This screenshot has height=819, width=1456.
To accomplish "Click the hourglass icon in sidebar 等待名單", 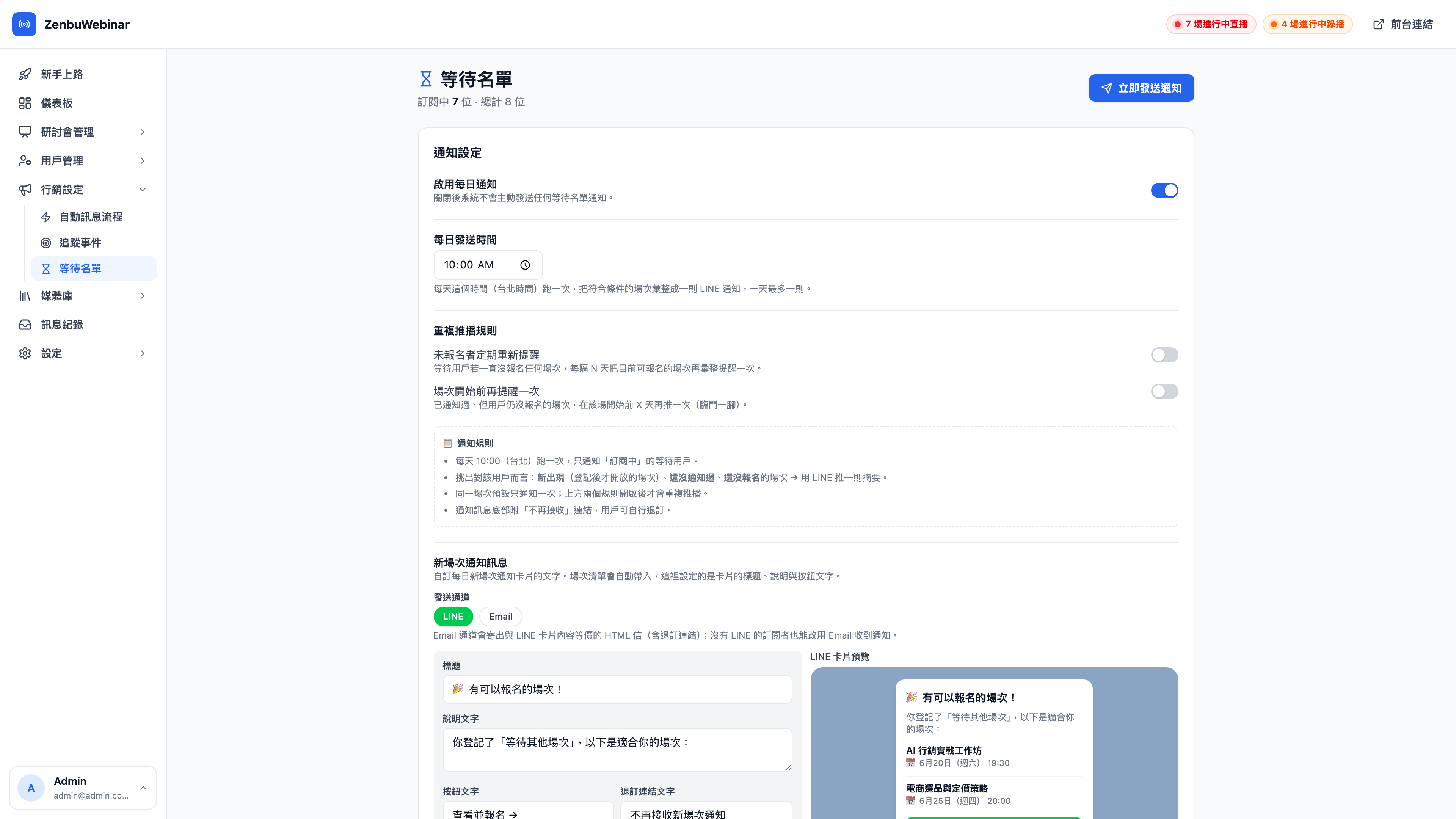I will (46, 268).
